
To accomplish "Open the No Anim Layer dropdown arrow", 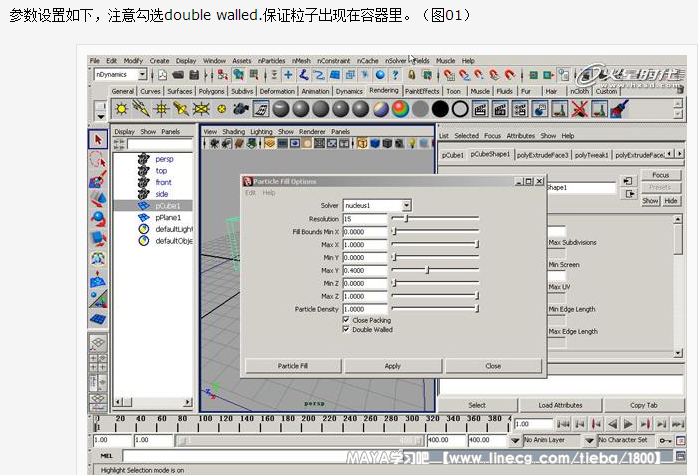I will 515,440.
